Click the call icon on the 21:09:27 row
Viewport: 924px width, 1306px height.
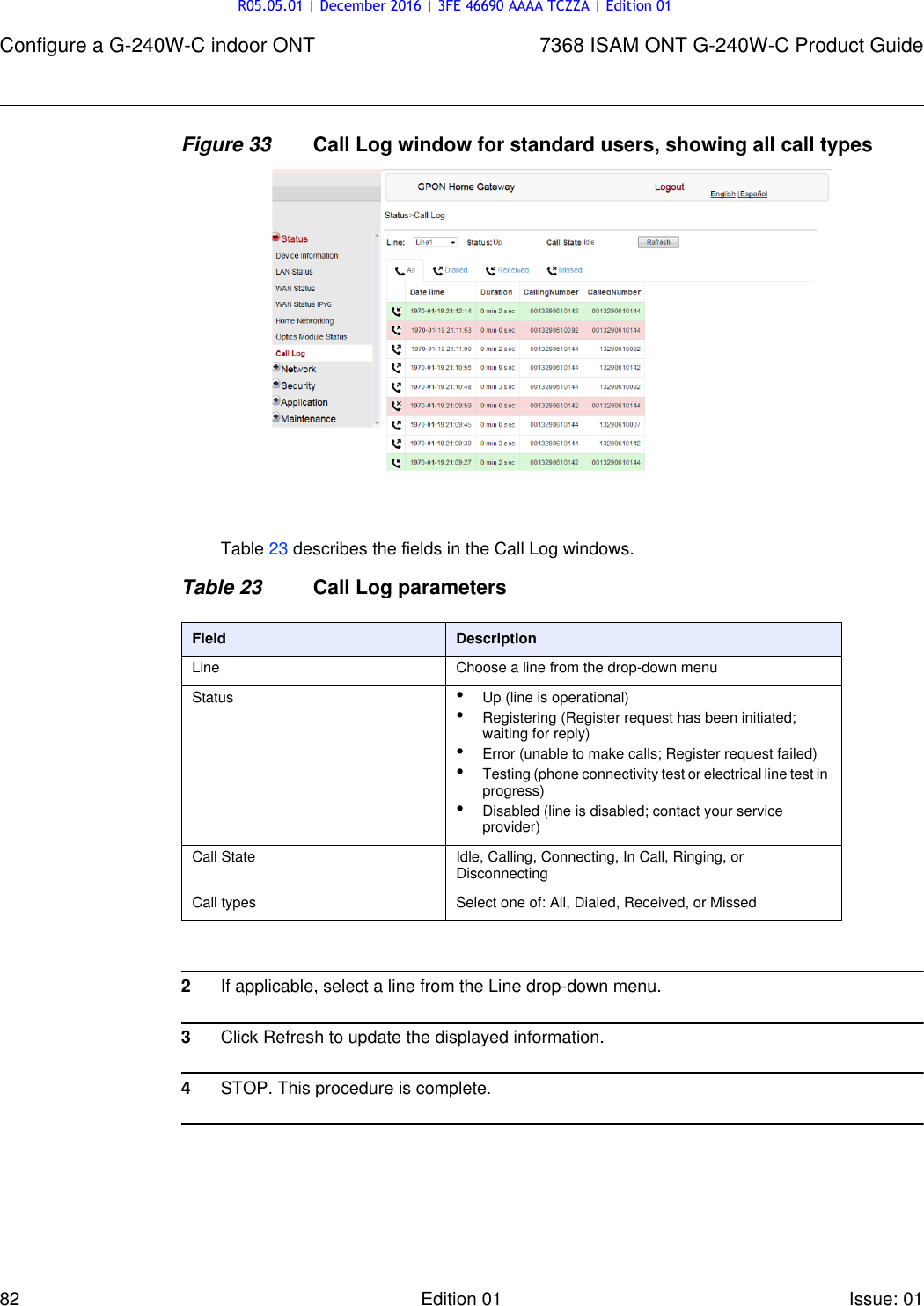click(x=397, y=462)
